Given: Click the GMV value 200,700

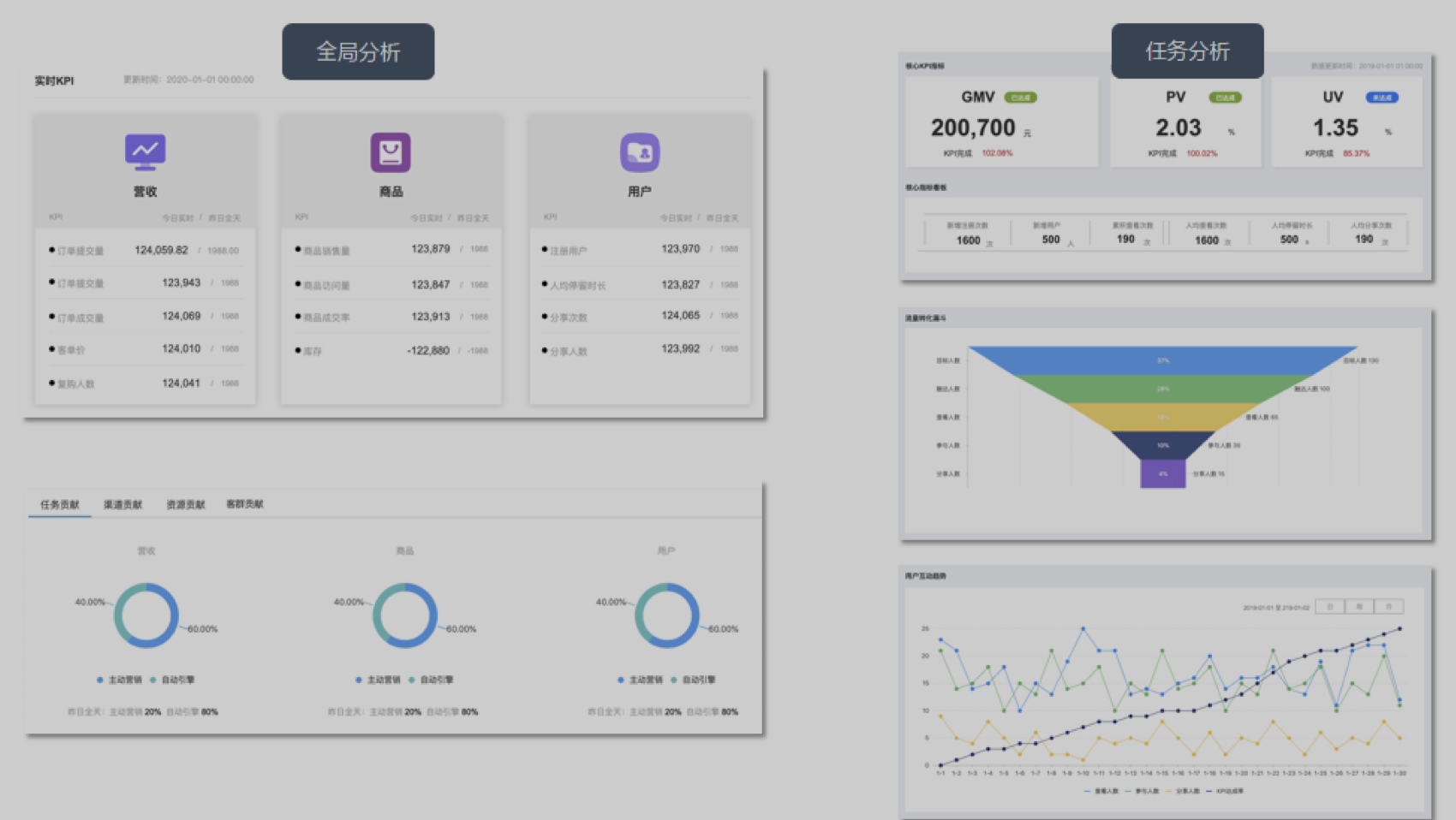Looking at the screenshot, I should (x=973, y=128).
